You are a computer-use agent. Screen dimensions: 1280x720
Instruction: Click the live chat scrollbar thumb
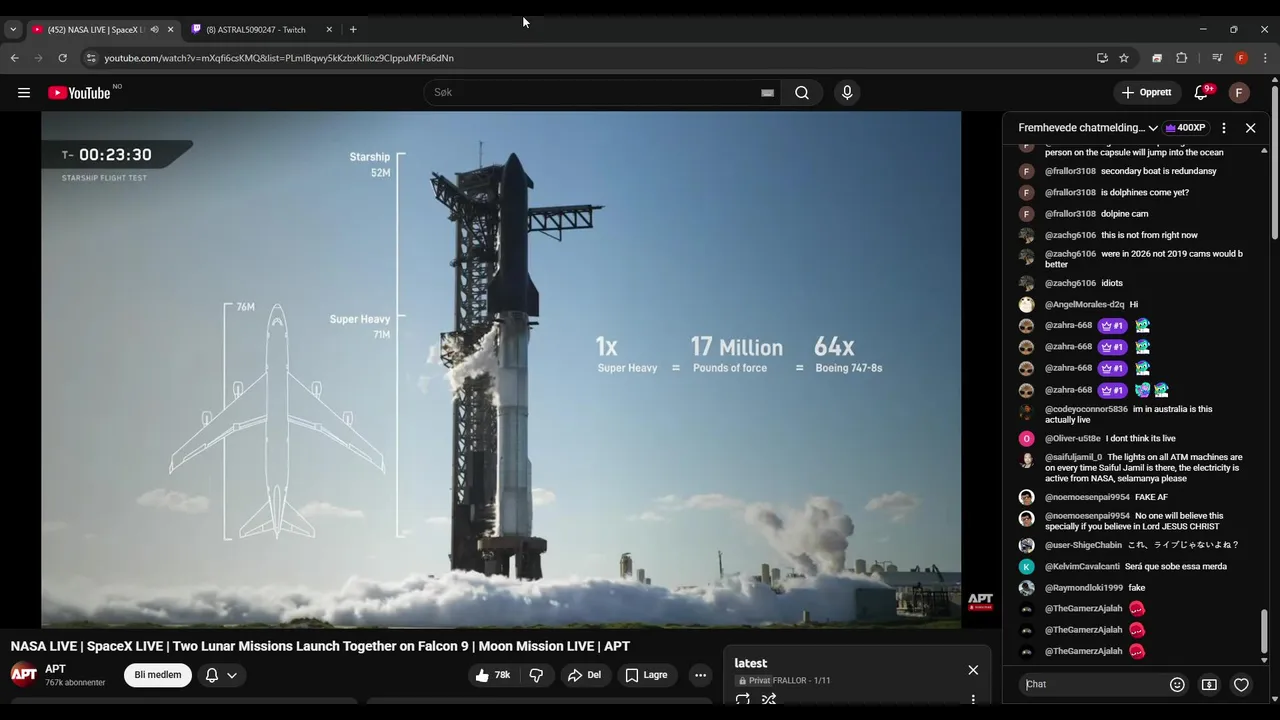1264,630
